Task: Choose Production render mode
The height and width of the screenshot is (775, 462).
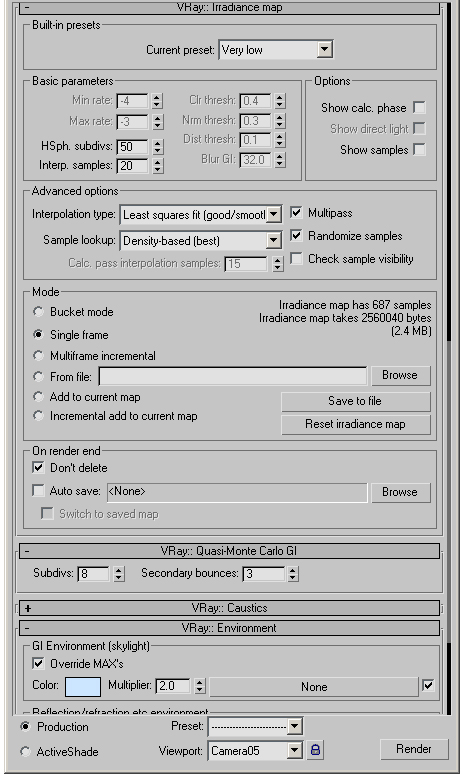Action: click(25, 727)
